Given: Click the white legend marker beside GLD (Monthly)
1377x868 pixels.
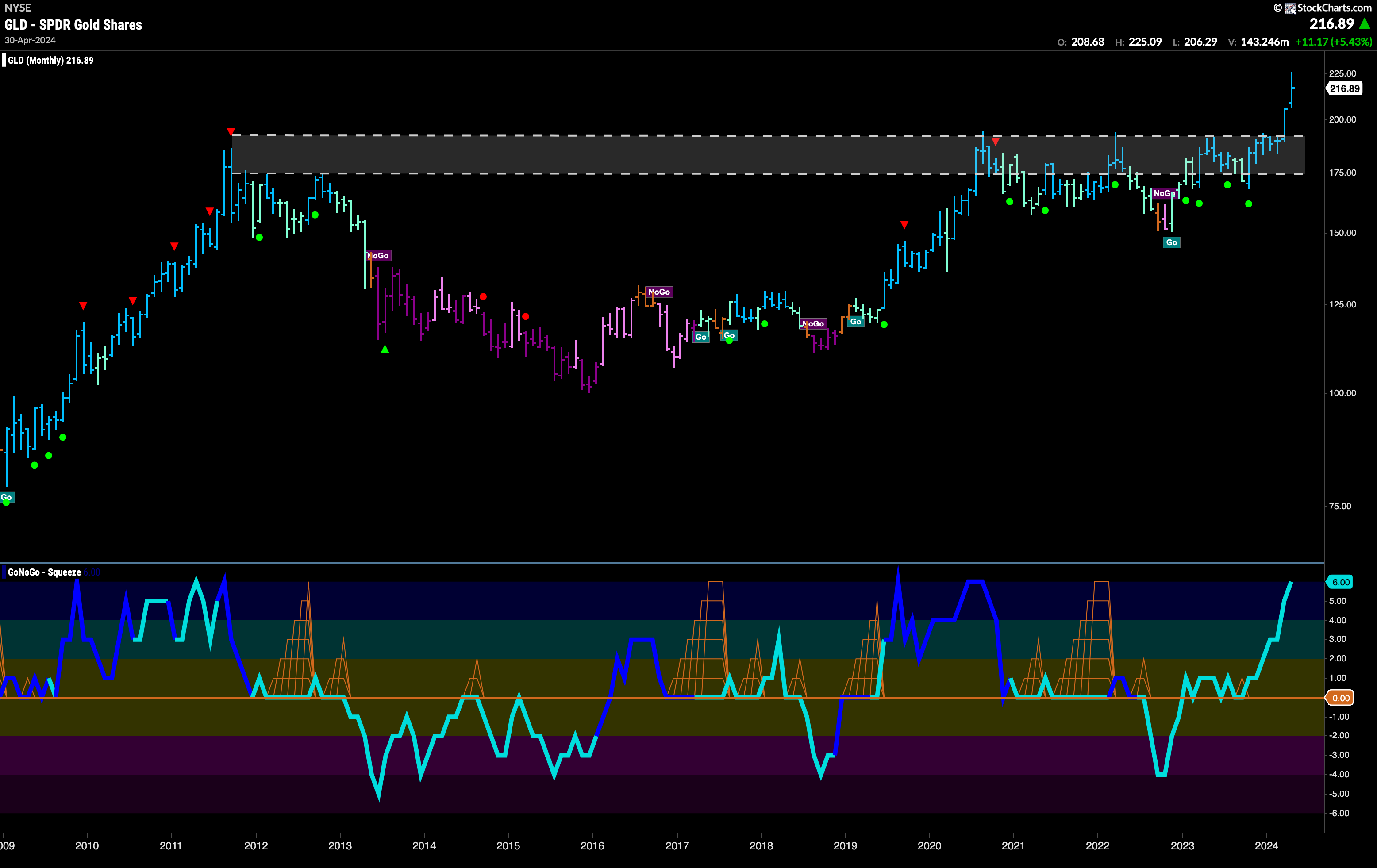Looking at the screenshot, I should click(4, 60).
